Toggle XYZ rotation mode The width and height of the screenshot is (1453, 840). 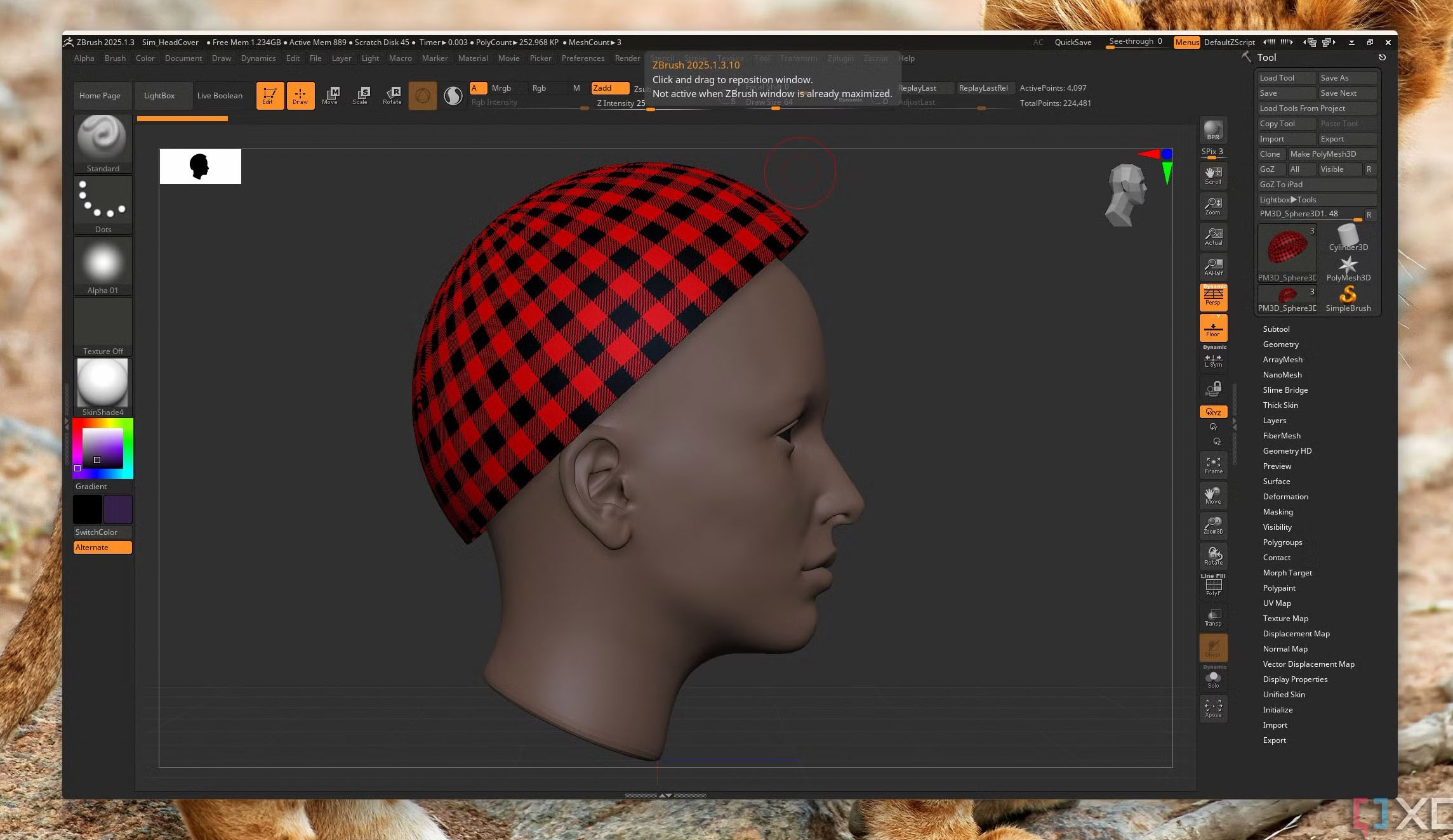(1213, 412)
